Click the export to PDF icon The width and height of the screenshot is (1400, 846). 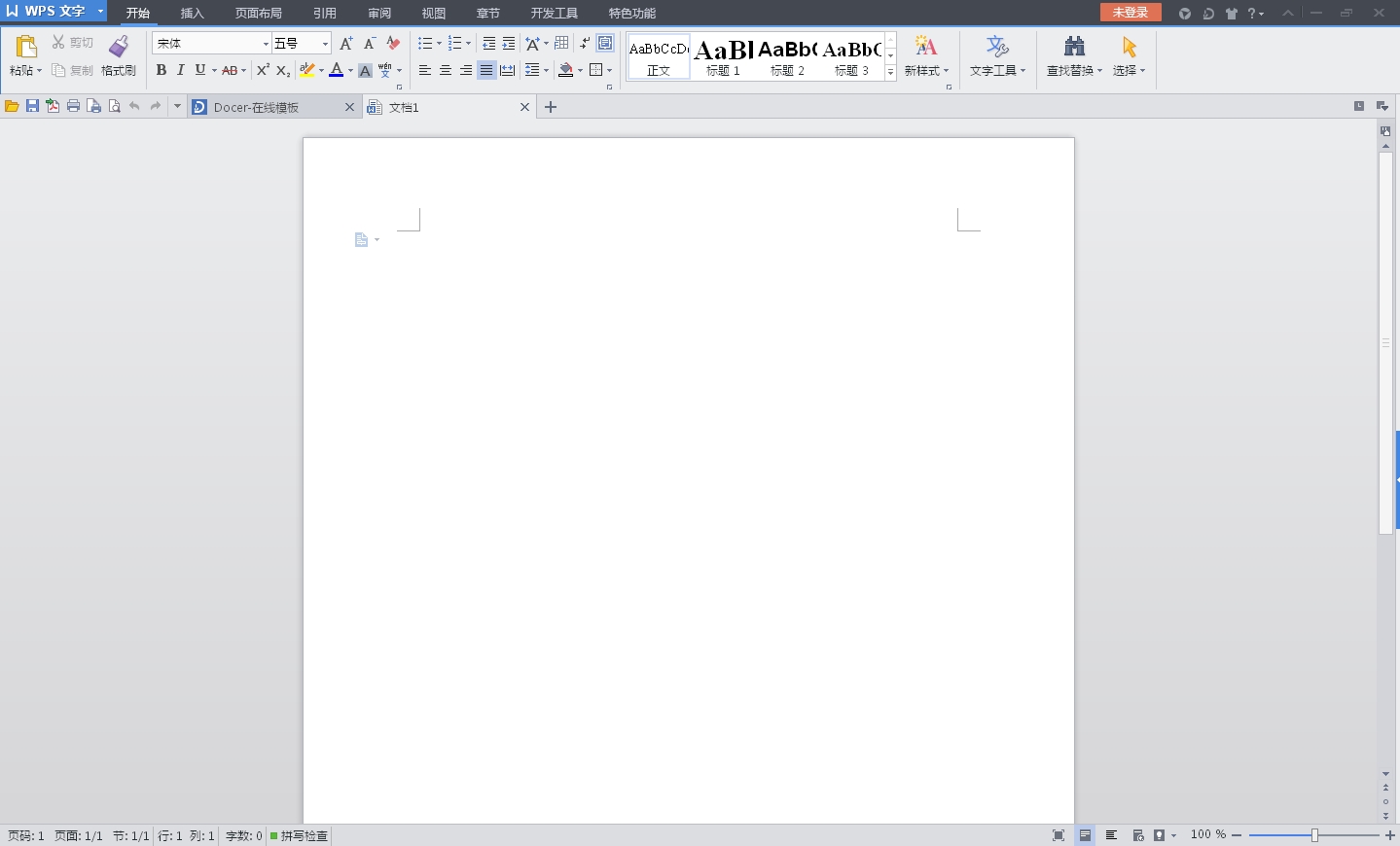53,106
